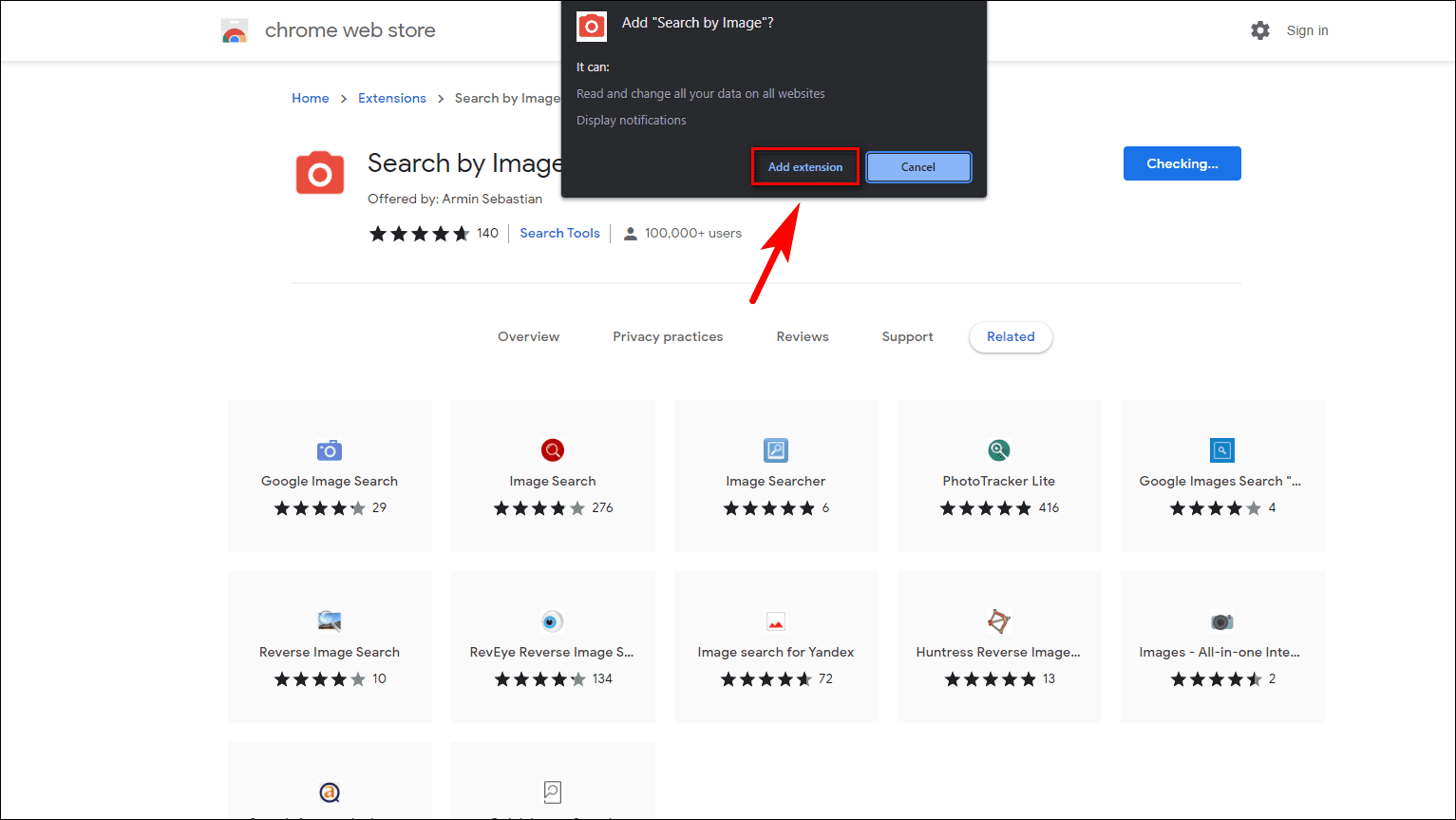
Task: Click Offered by: Armin Sebastian text
Action: pos(455,199)
